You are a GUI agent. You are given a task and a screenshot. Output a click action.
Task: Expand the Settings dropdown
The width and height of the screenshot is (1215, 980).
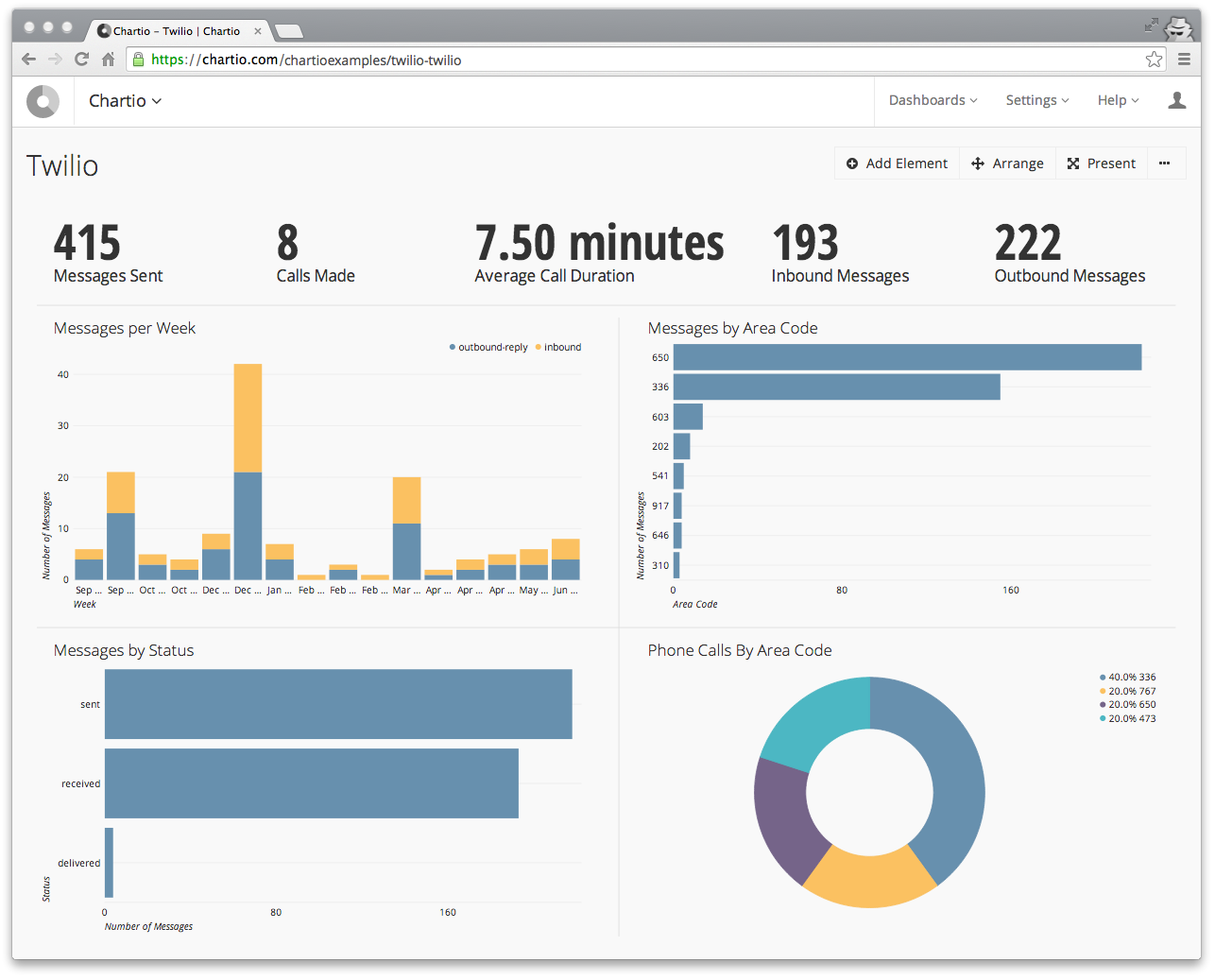pyautogui.click(x=1036, y=100)
